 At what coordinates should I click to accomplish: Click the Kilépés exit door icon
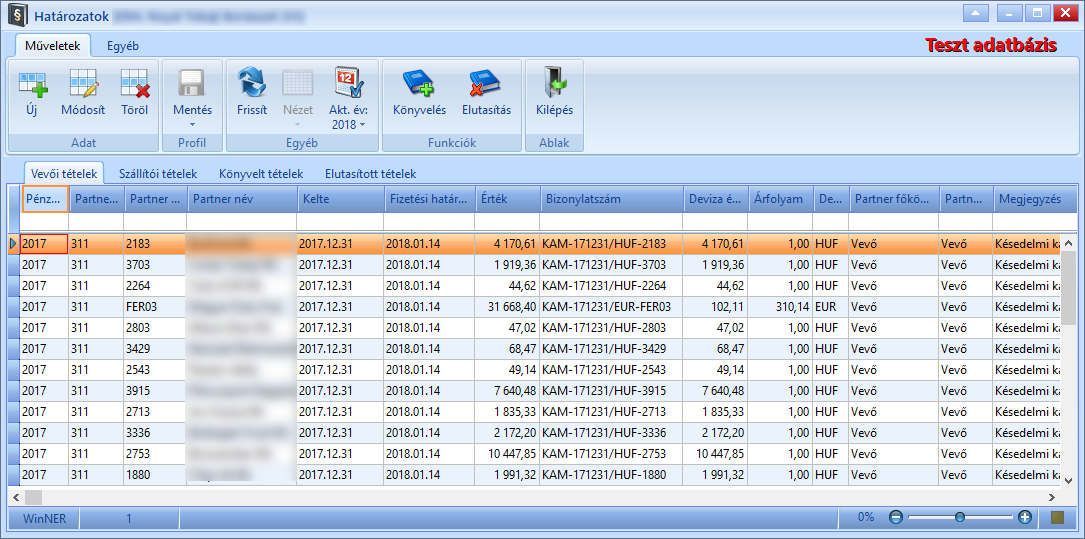coord(554,83)
